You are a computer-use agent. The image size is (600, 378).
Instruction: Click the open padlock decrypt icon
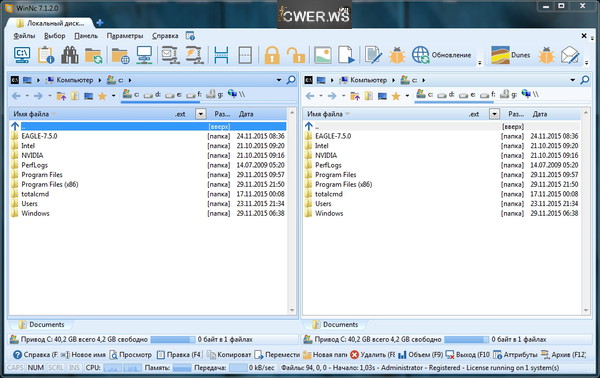(x=296, y=55)
